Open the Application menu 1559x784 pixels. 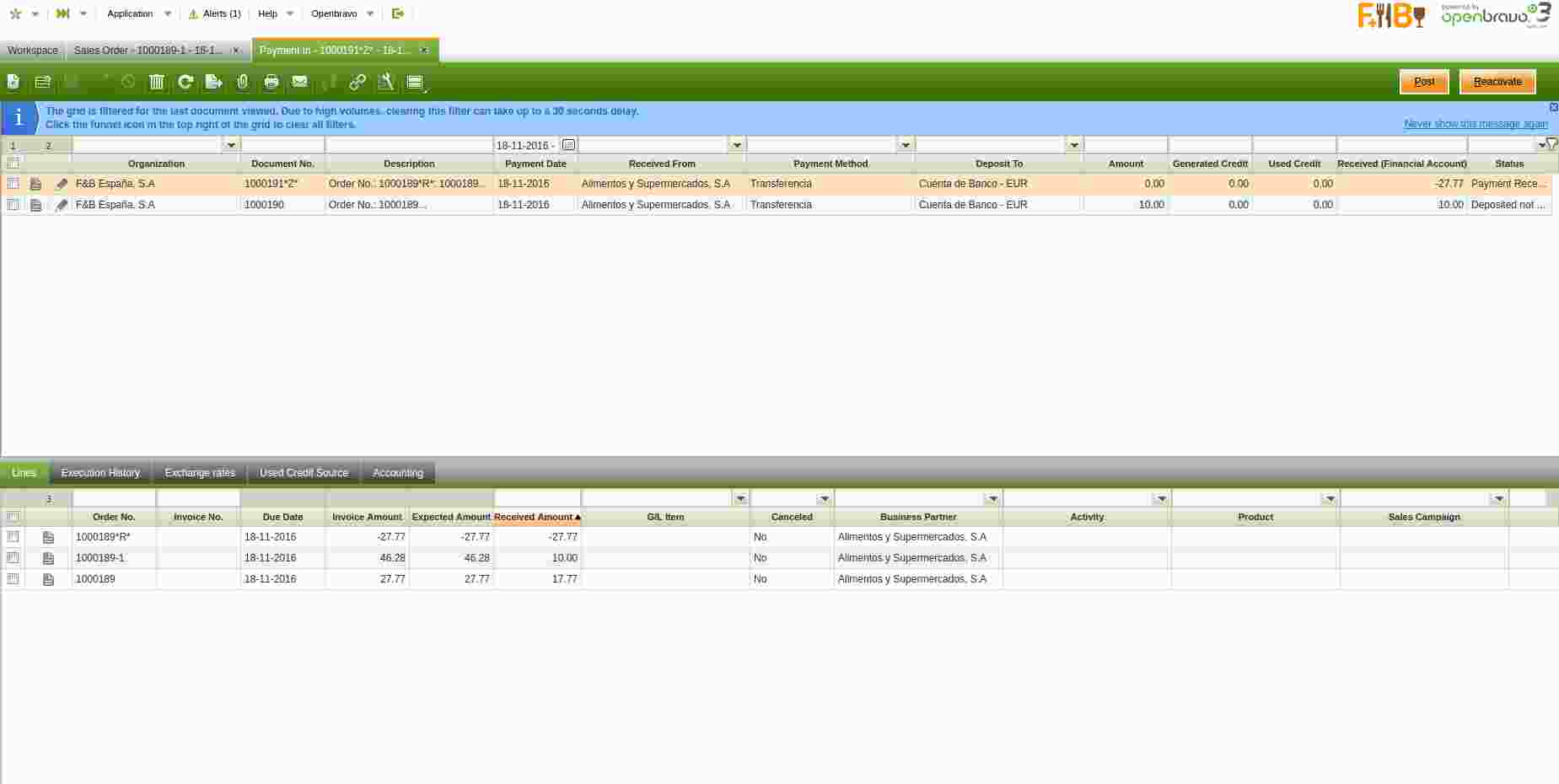click(x=131, y=13)
